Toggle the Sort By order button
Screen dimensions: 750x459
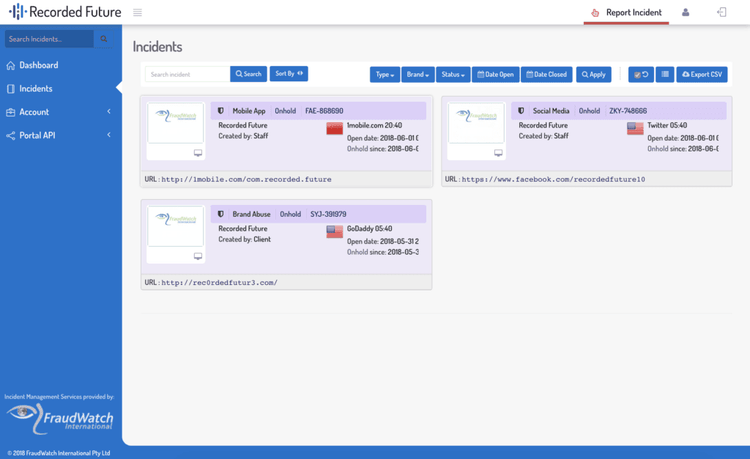pos(289,74)
